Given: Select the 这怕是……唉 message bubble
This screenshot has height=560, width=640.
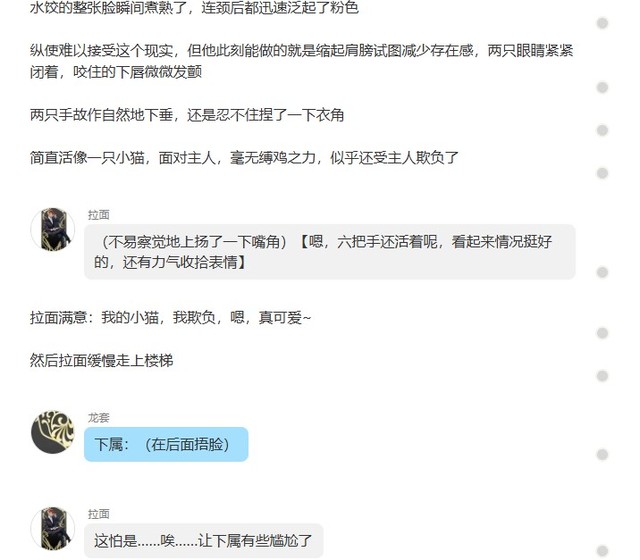Looking at the screenshot, I should point(204,541).
